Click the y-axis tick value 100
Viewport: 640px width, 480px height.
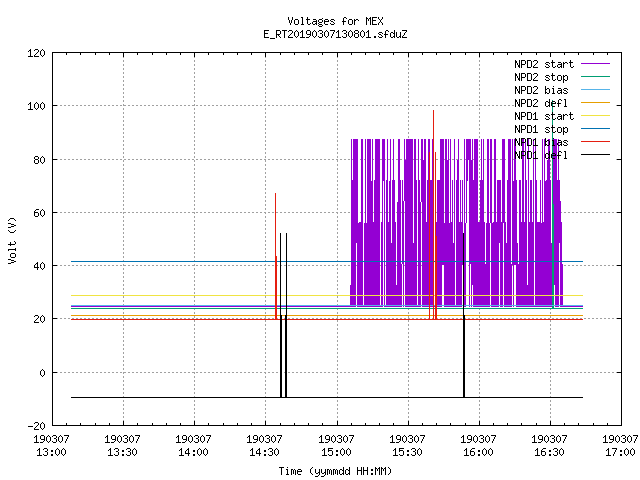click(36, 106)
